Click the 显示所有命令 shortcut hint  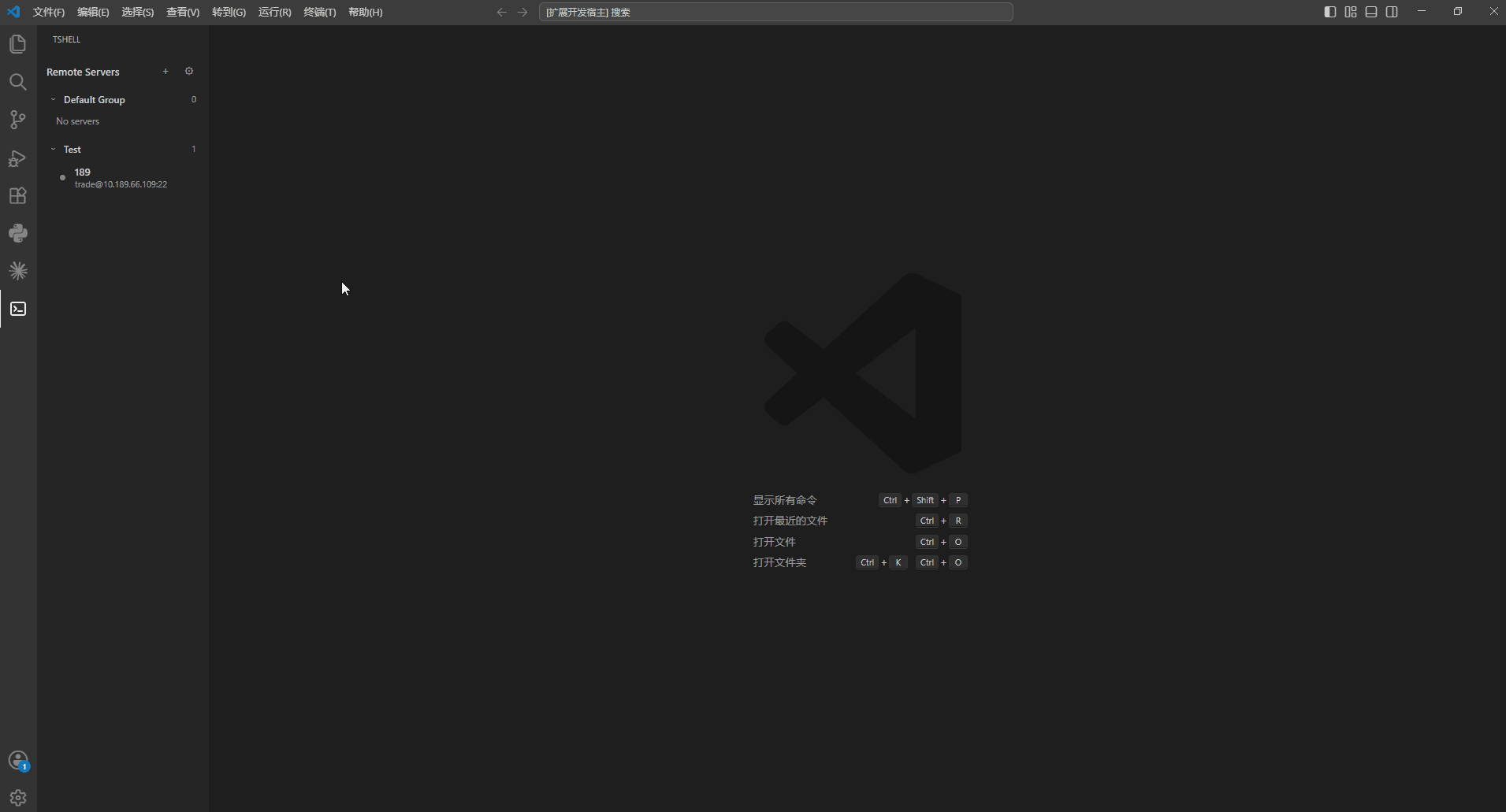[x=785, y=500]
